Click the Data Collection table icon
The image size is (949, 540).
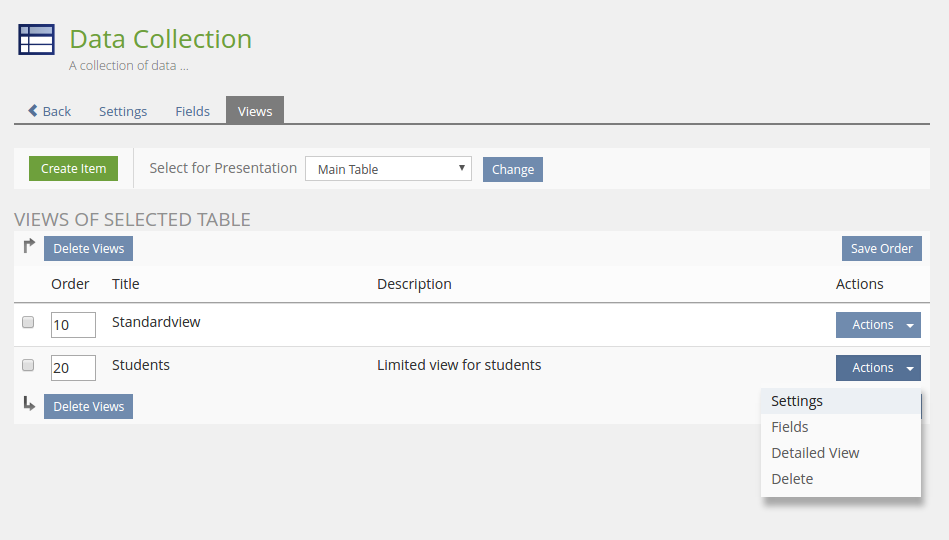37,40
